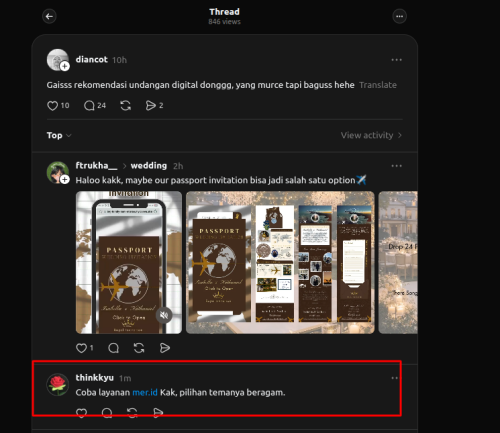Repost thinkkyu reply
500x433 pixels.
[x=132, y=413]
